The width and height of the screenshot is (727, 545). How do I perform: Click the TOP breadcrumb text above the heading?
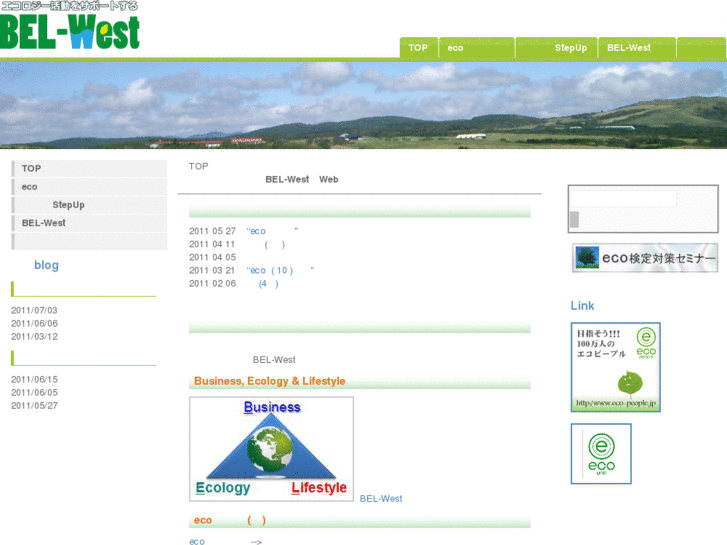tap(198, 167)
